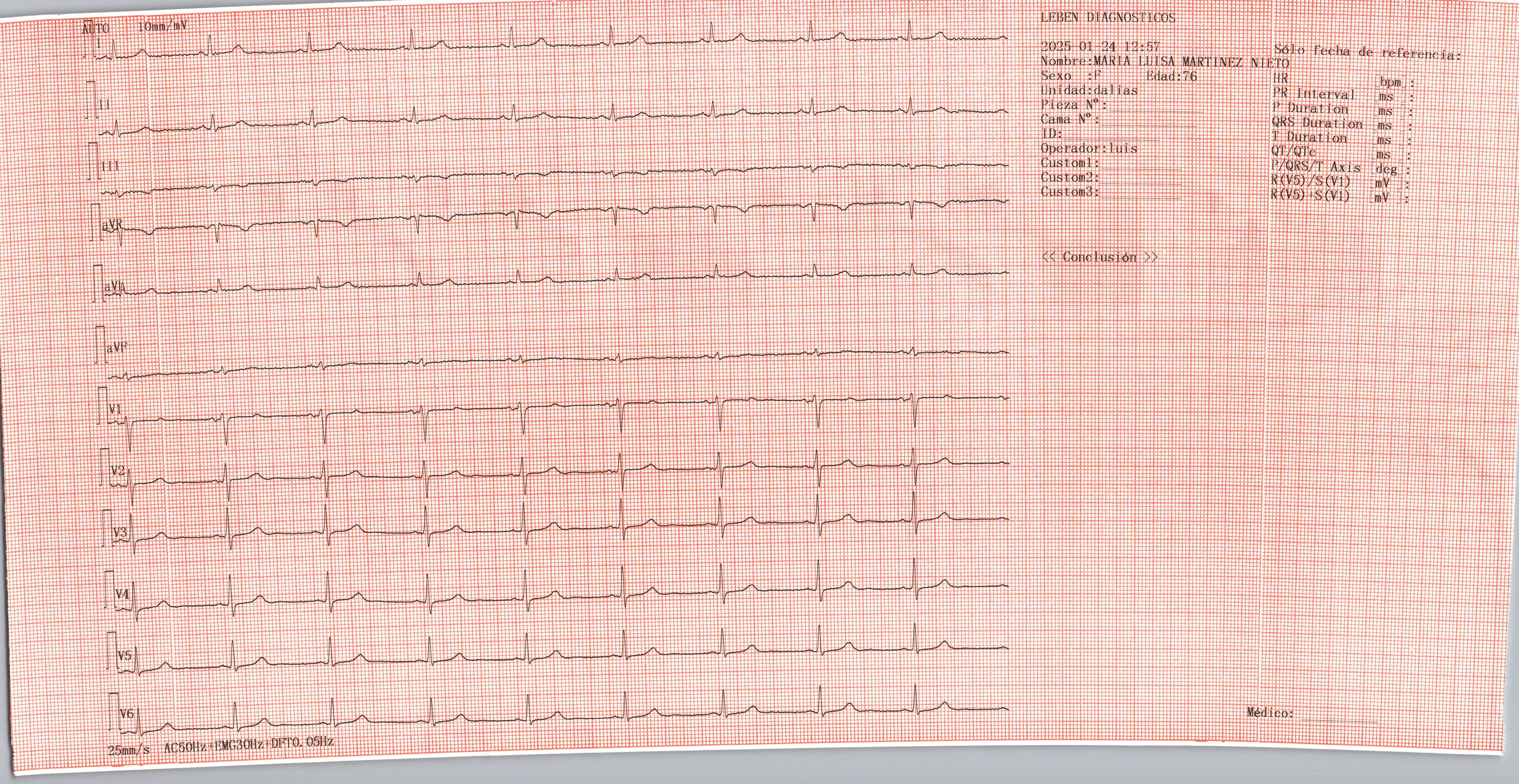
Task: Click the patient name 'MARIA LUISA MARTINEZ NIETO'
Action: coord(1191,62)
